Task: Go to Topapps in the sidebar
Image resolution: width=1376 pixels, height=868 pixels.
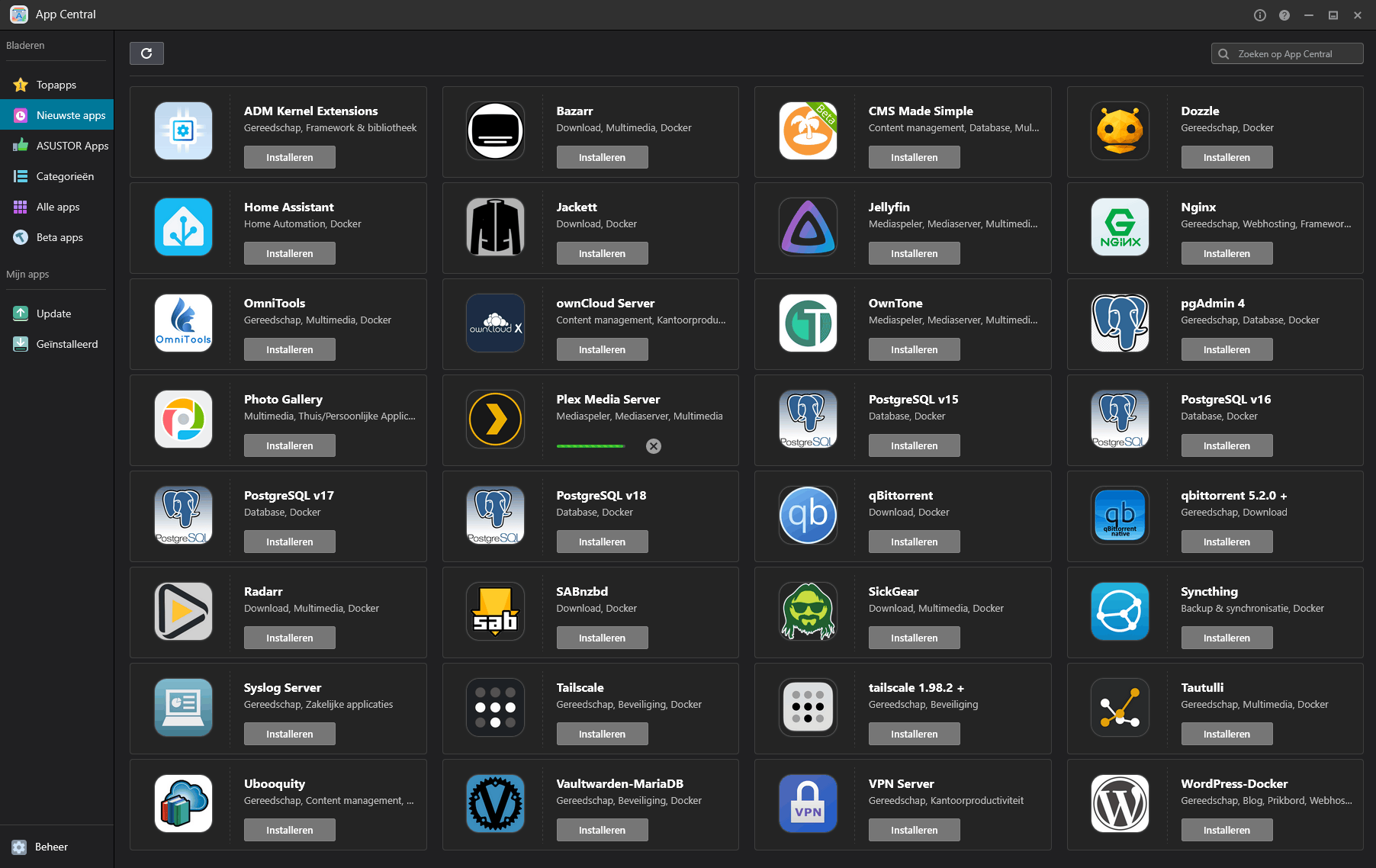Action: [x=56, y=85]
